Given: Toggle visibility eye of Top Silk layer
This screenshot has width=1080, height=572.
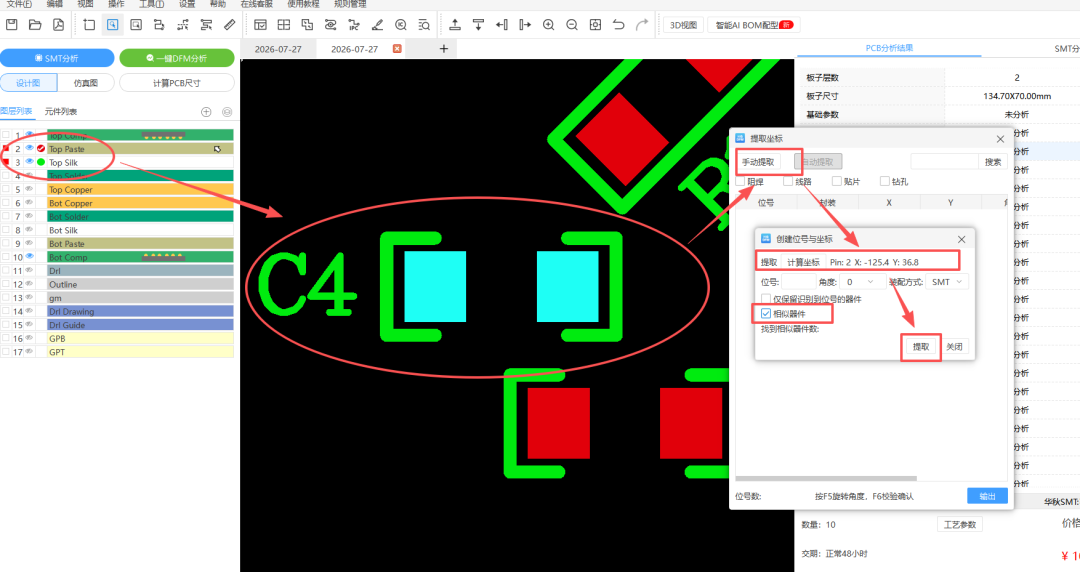Looking at the screenshot, I should (x=30, y=162).
